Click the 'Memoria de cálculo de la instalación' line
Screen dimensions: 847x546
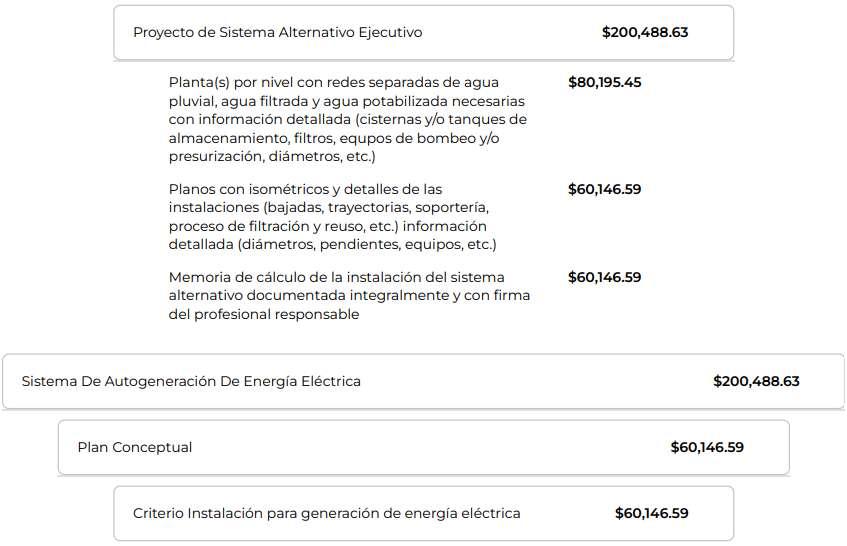click(337, 278)
